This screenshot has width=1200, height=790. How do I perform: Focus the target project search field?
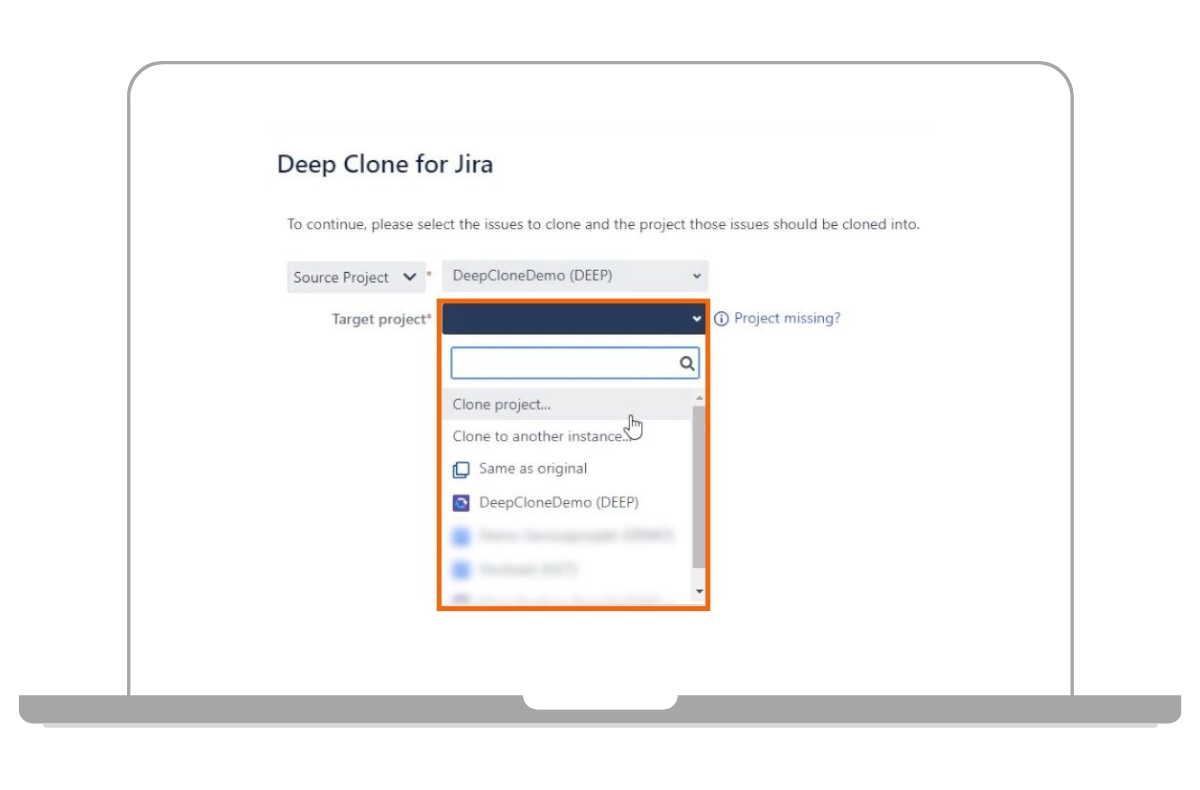point(564,364)
